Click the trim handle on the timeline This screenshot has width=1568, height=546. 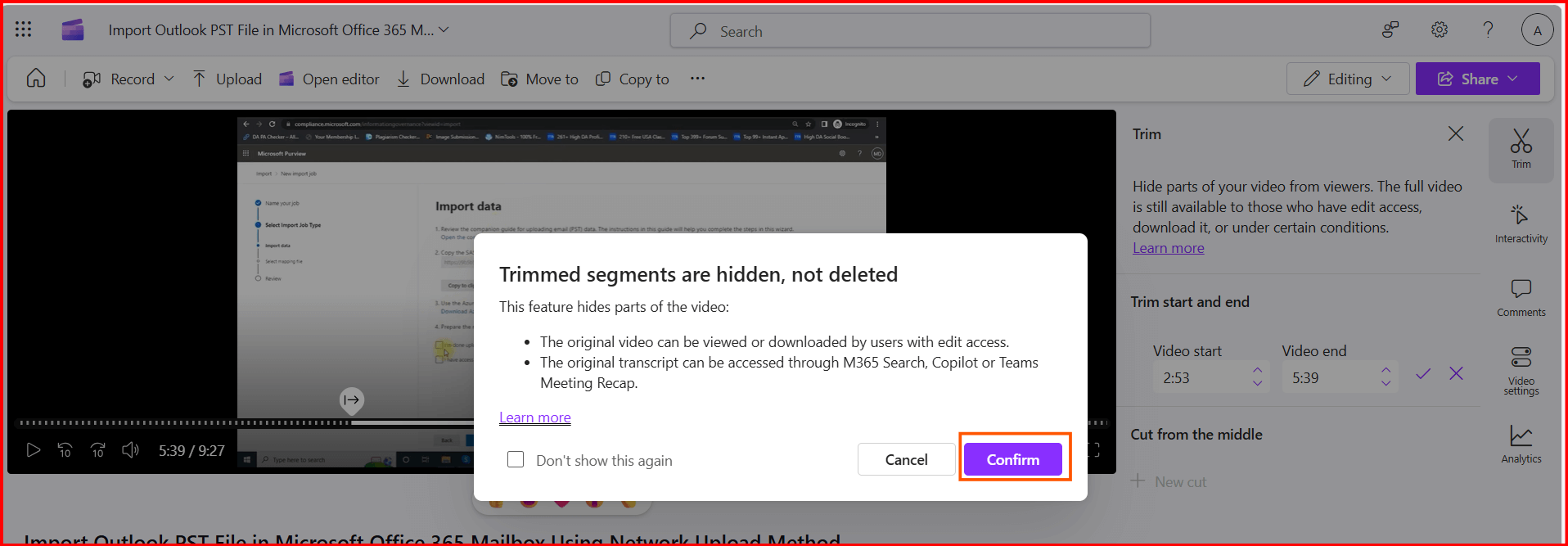click(x=352, y=399)
